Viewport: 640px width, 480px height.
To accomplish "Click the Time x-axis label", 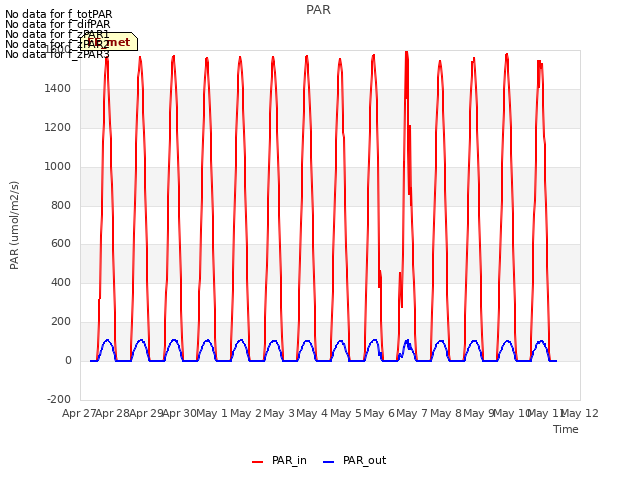I will [566, 429].
